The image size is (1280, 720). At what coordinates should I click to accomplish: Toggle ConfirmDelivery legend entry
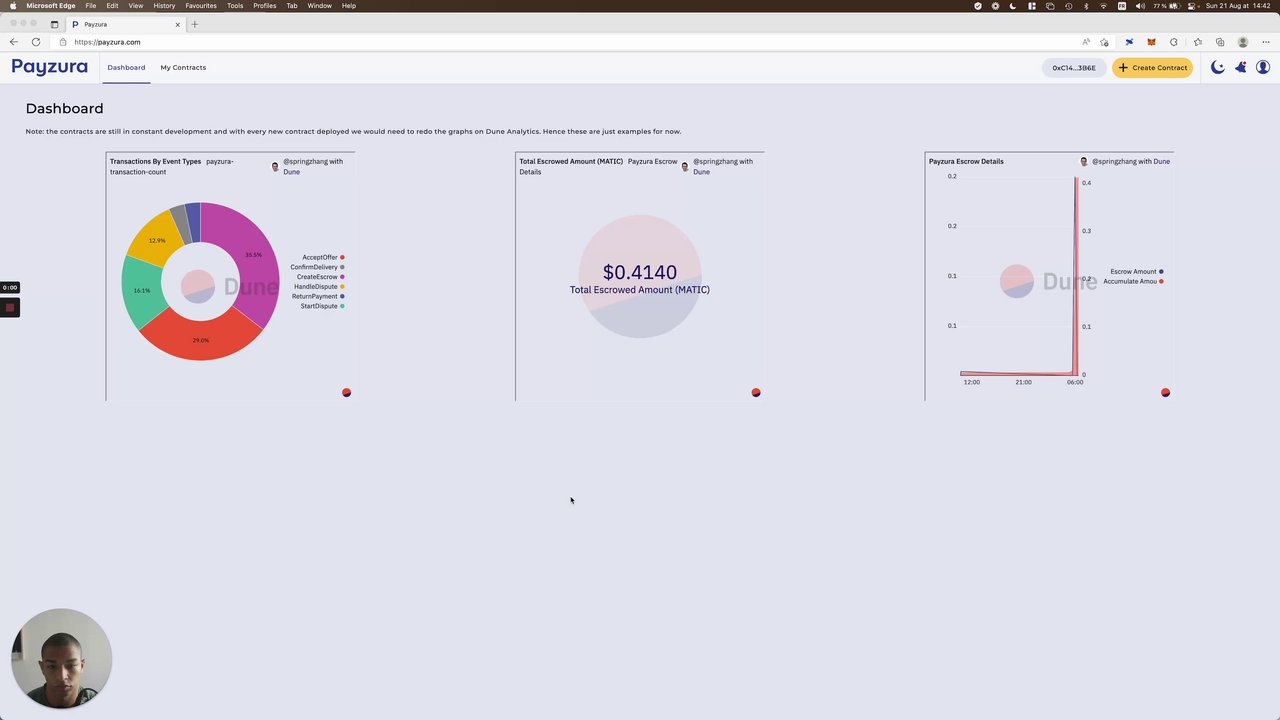pos(317,267)
